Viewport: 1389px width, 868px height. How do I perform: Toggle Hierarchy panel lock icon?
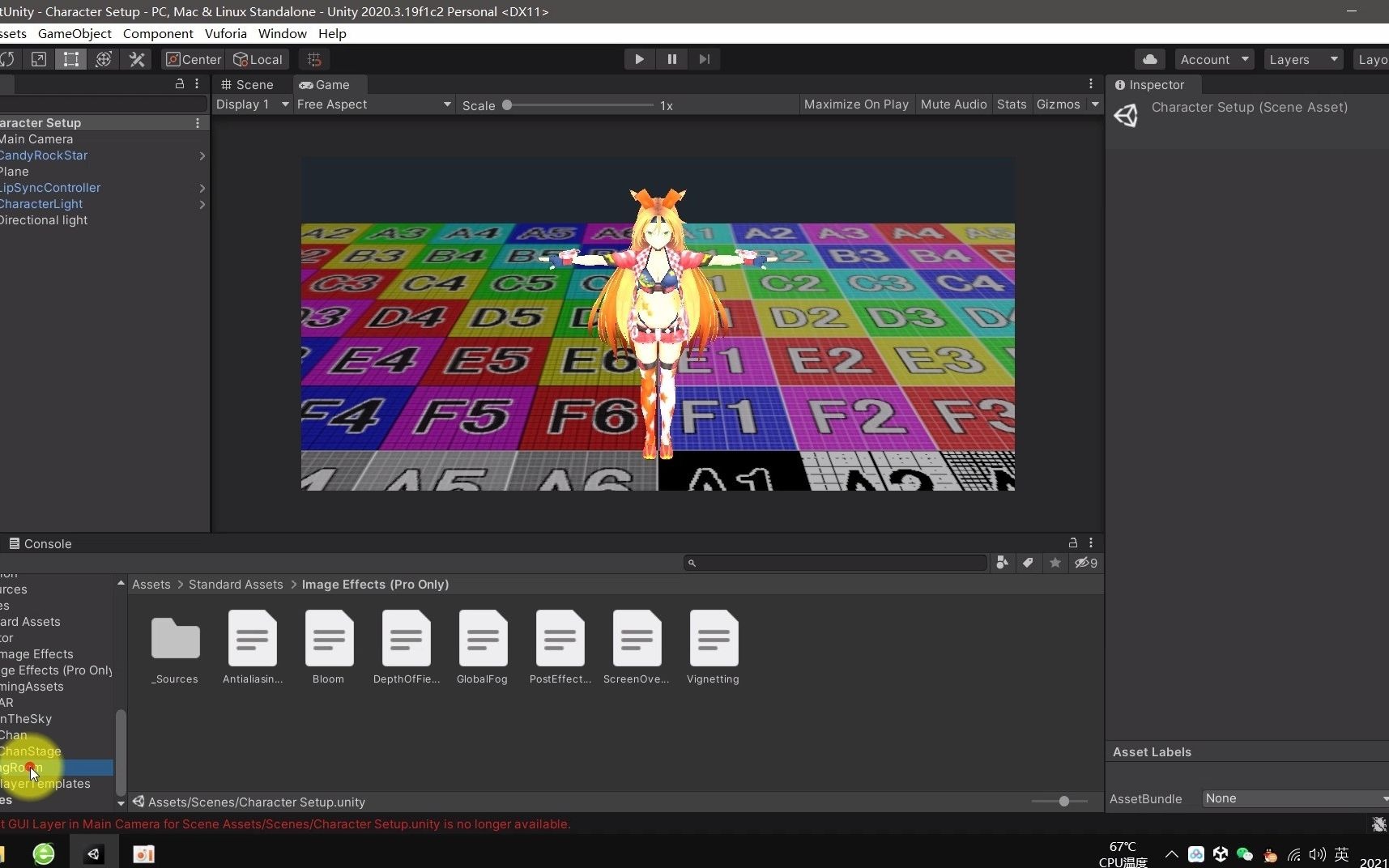pyautogui.click(x=180, y=84)
